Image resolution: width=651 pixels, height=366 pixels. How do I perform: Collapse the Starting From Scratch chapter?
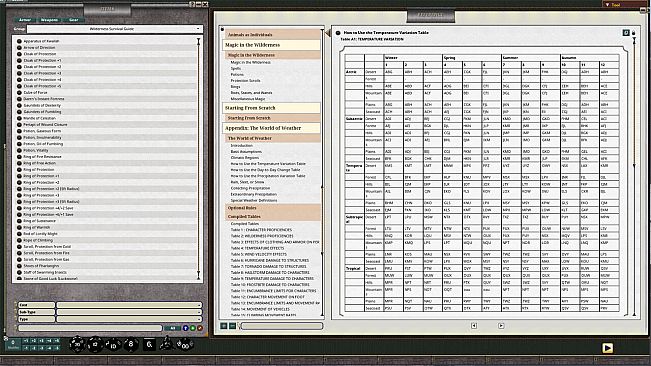click(272, 108)
